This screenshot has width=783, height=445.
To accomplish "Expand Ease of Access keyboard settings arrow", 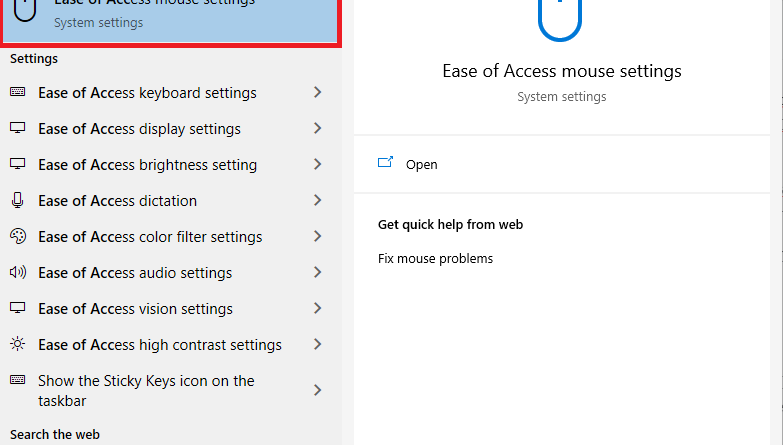I will coord(318,92).
